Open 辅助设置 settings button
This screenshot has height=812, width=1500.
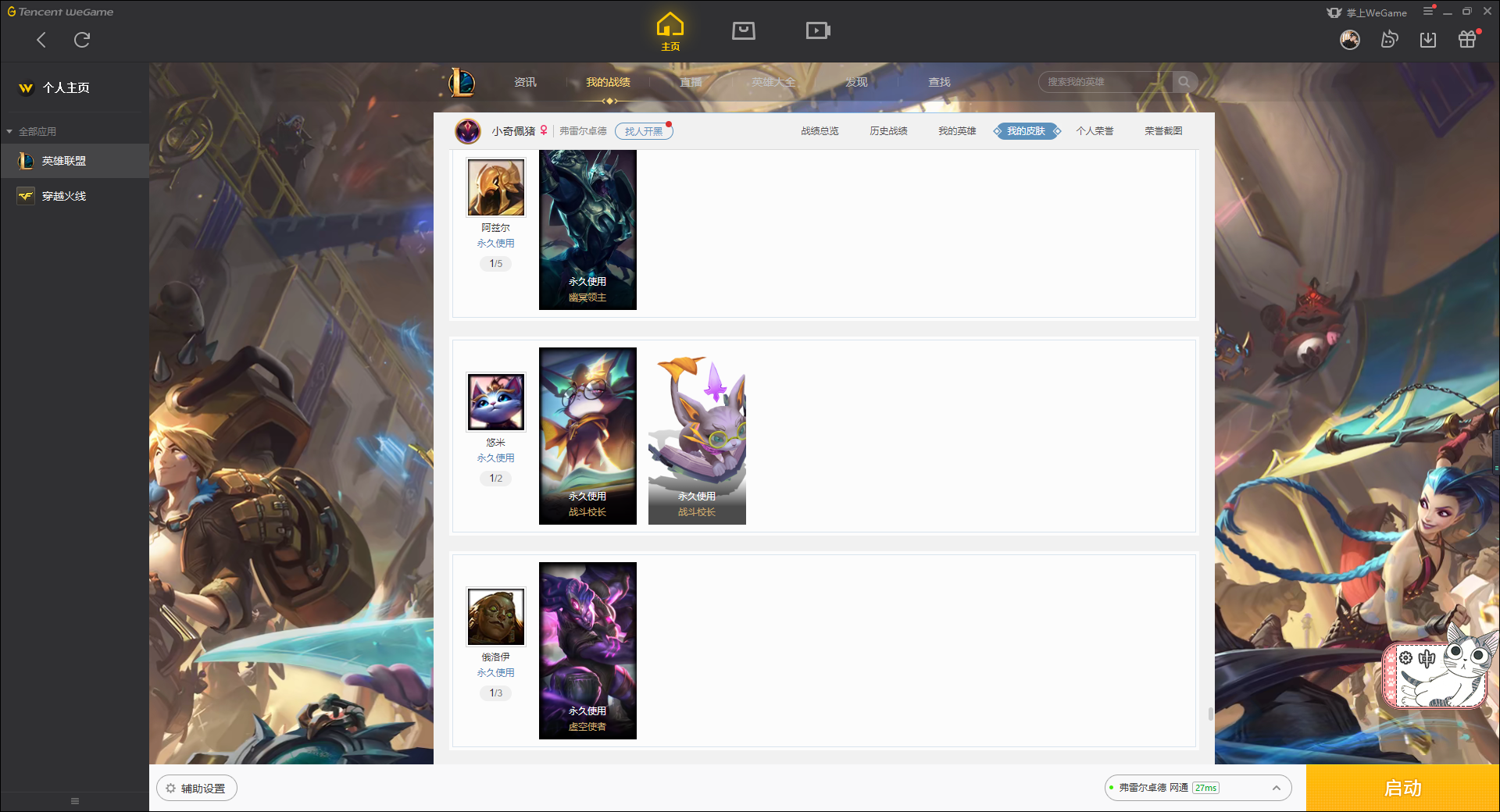197,789
